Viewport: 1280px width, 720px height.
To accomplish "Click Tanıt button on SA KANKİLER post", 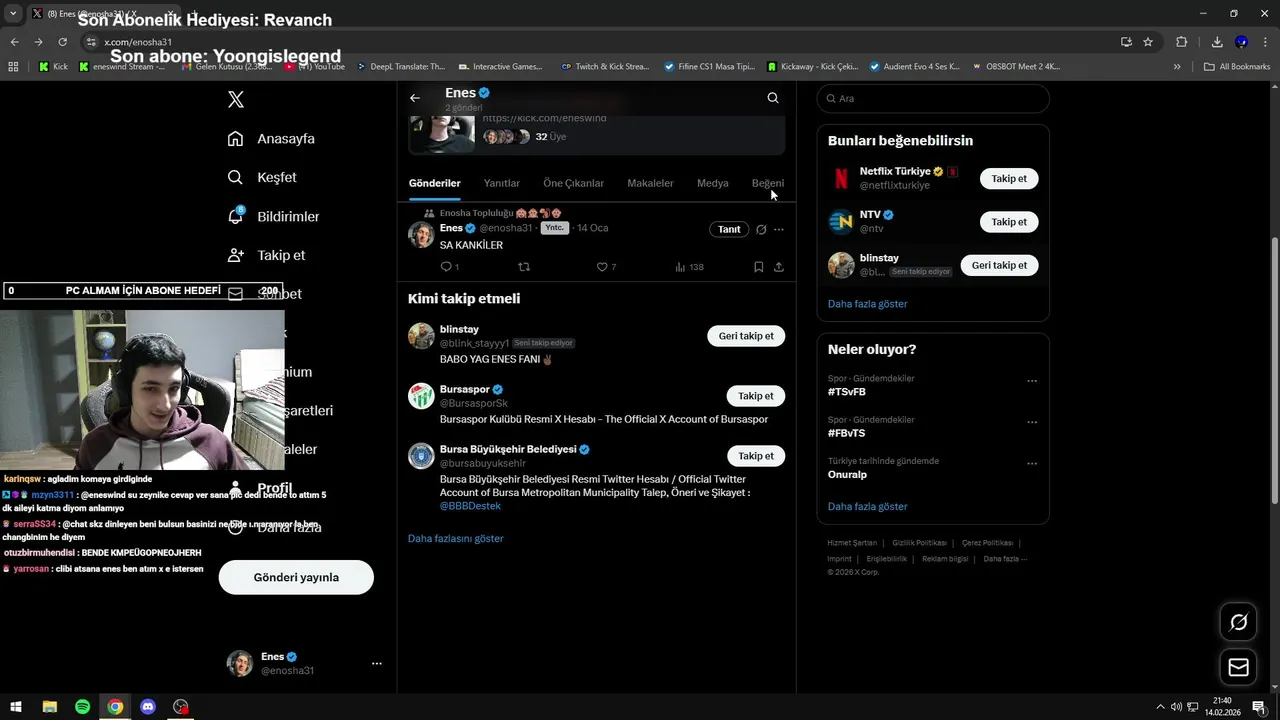I will pyautogui.click(x=730, y=229).
